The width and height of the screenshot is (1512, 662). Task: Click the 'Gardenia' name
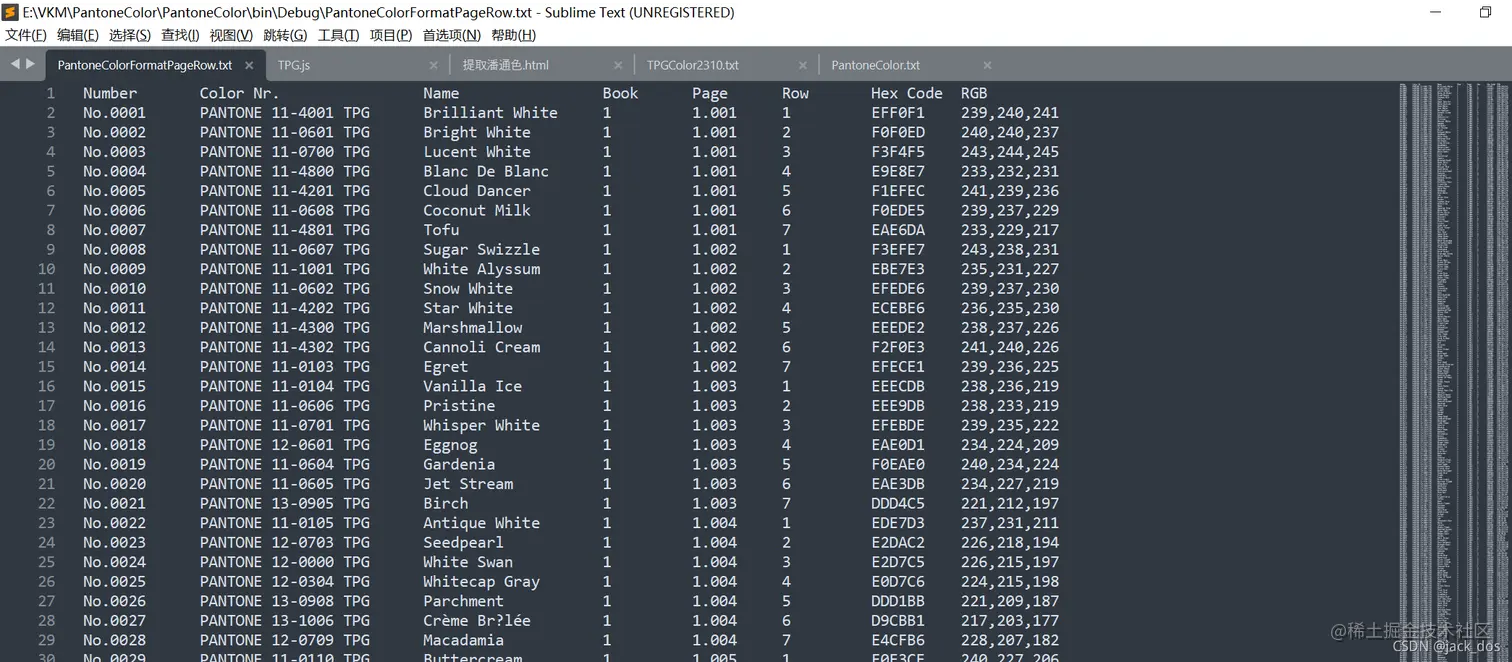pos(459,464)
